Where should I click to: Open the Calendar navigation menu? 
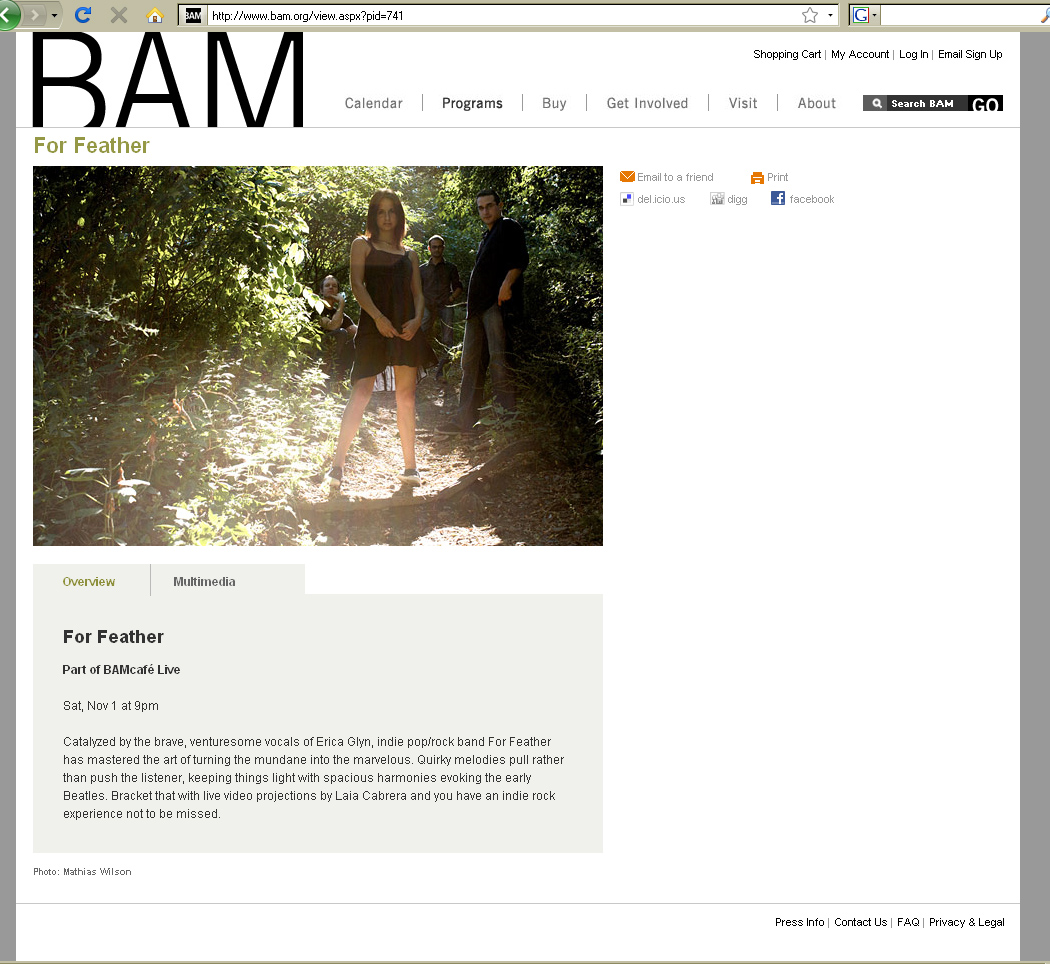pos(374,103)
